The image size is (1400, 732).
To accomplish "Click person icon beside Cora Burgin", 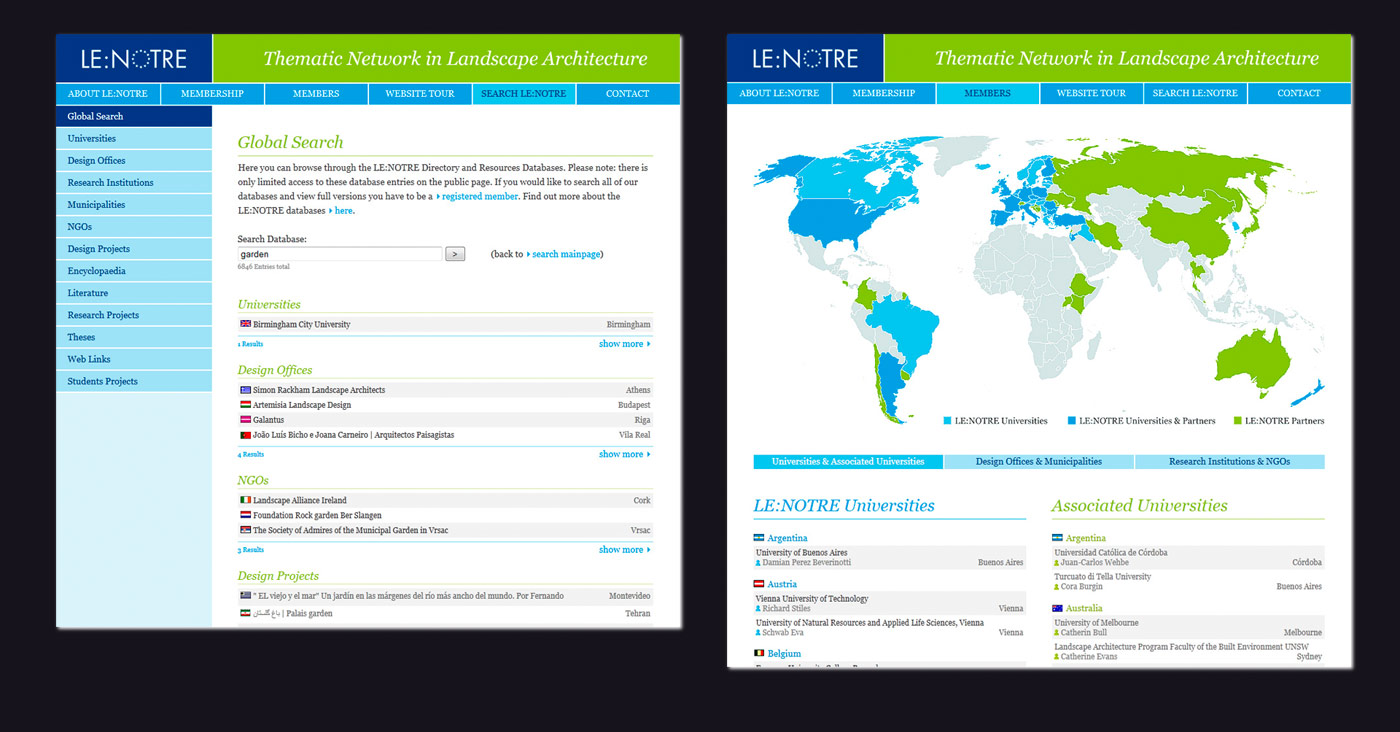I will coord(1056,587).
